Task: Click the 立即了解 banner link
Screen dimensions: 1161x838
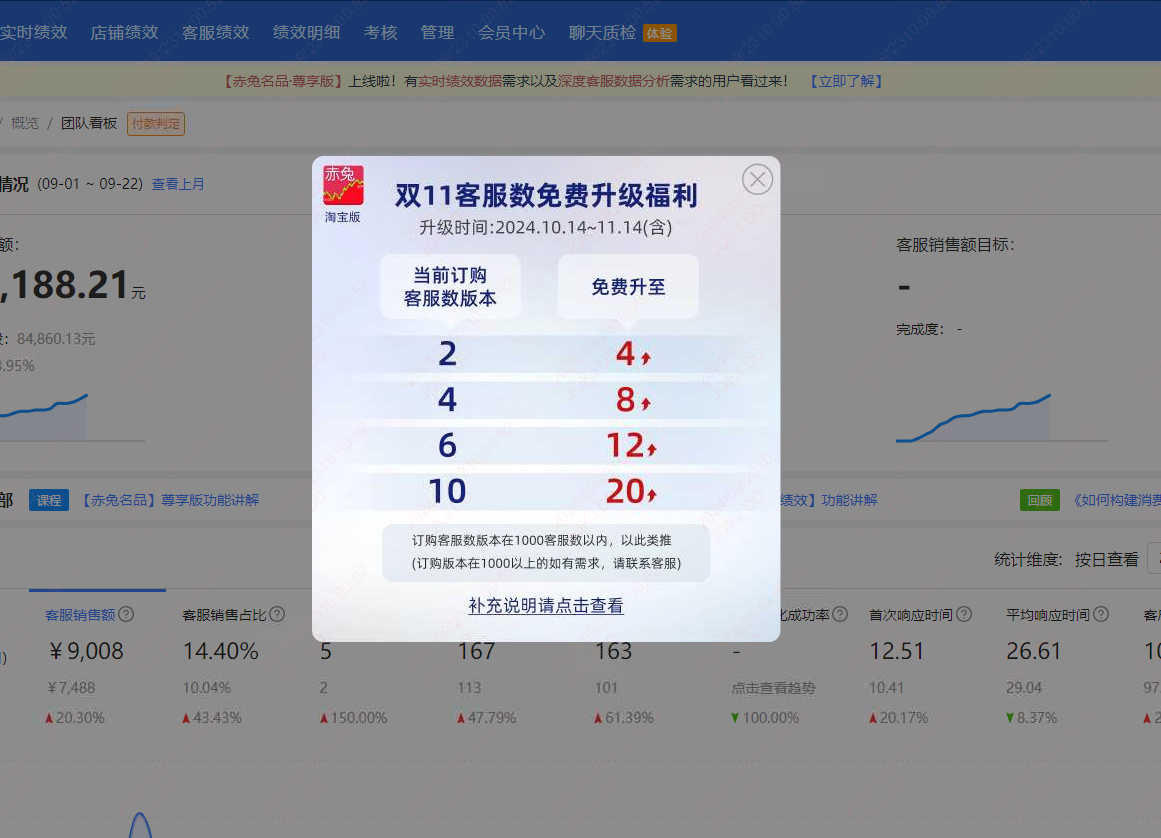Action: (846, 81)
